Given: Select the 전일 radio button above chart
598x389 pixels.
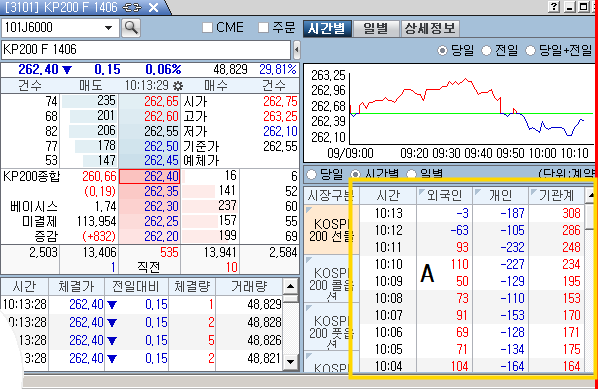Looking at the screenshot, I should click(486, 50).
